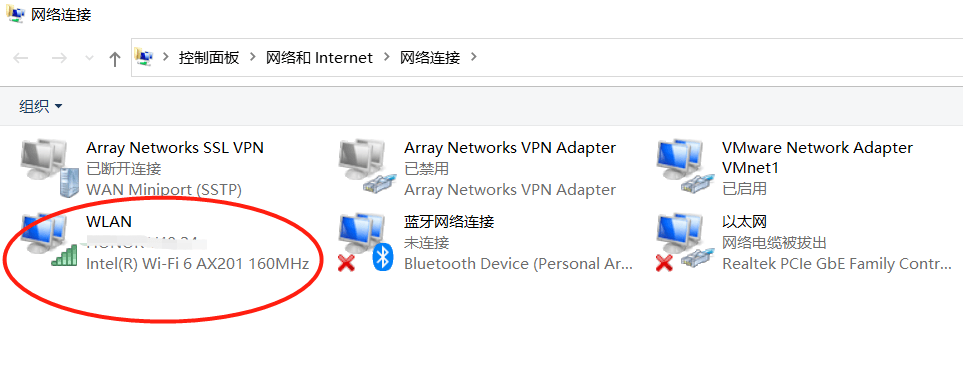Viewport: 963px width, 392px height.
Task: Expand chevron after Network and Internet breadcrumb
Action: 386,57
